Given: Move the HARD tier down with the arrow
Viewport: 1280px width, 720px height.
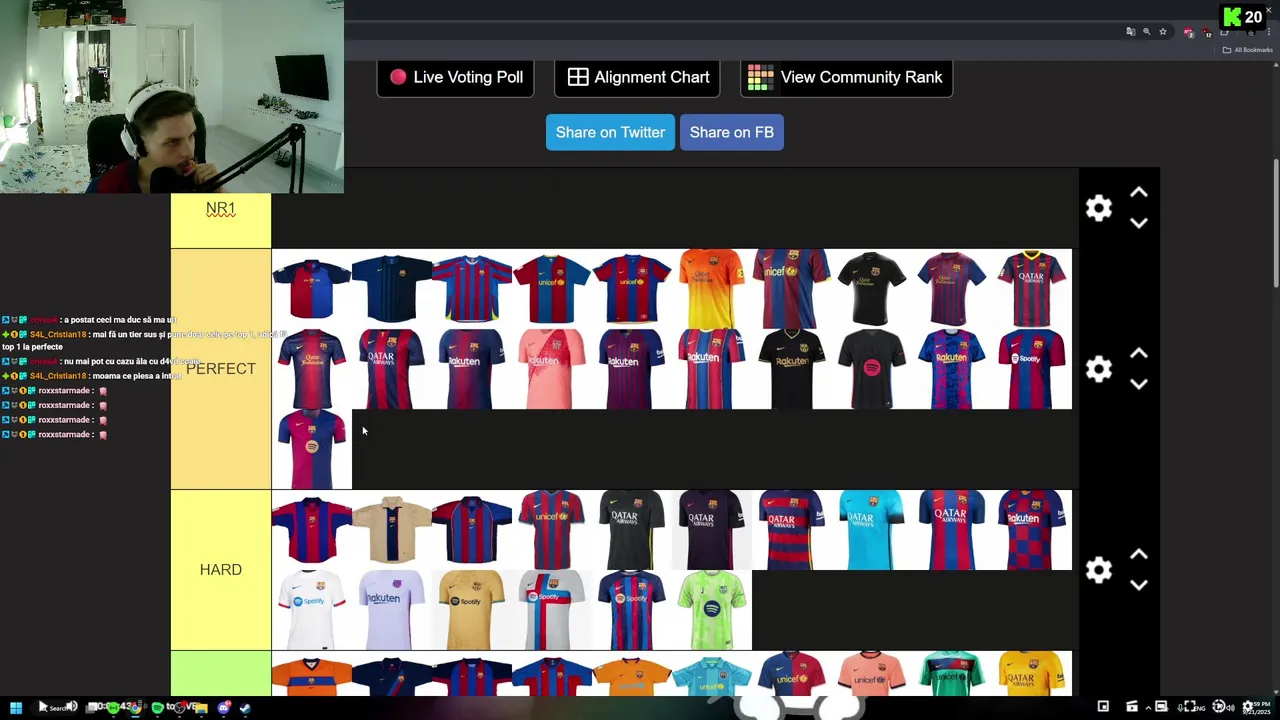Looking at the screenshot, I should [1138, 585].
